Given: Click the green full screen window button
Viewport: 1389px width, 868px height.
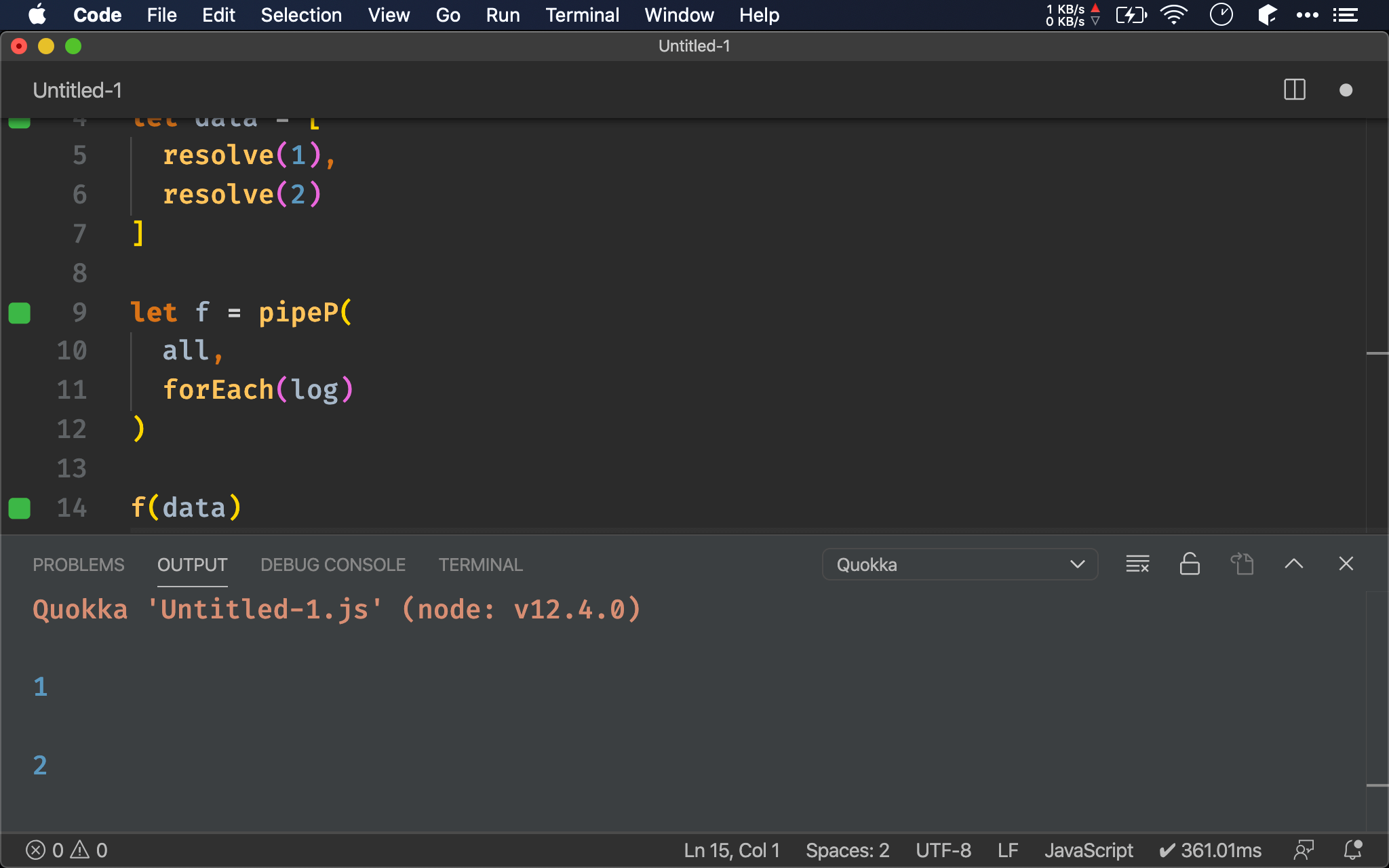Looking at the screenshot, I should (x=73, y=46).
